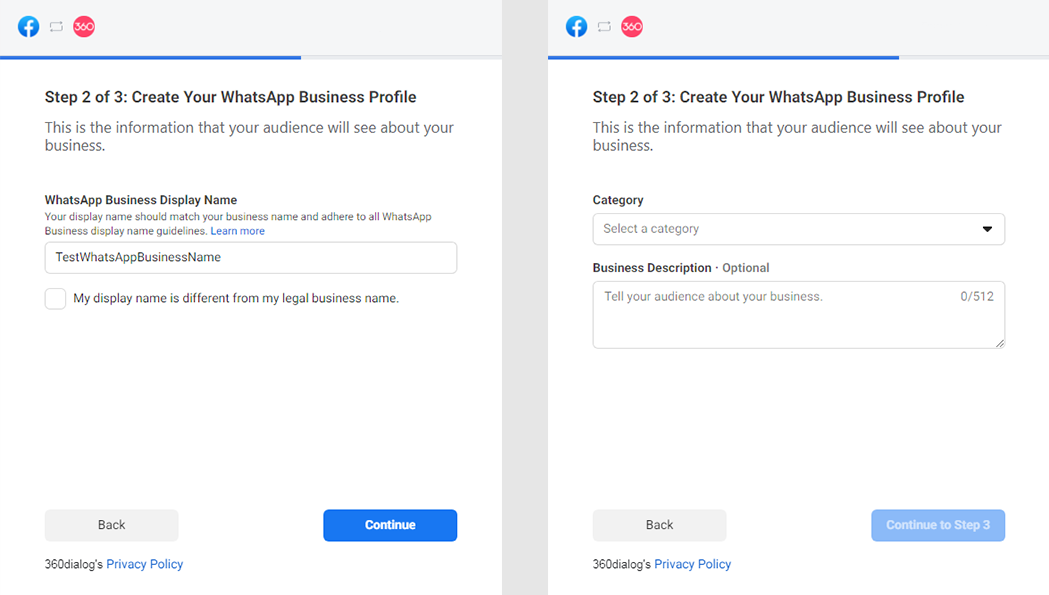Click the connection arrows icon in the Category panel

pos(604,27)
